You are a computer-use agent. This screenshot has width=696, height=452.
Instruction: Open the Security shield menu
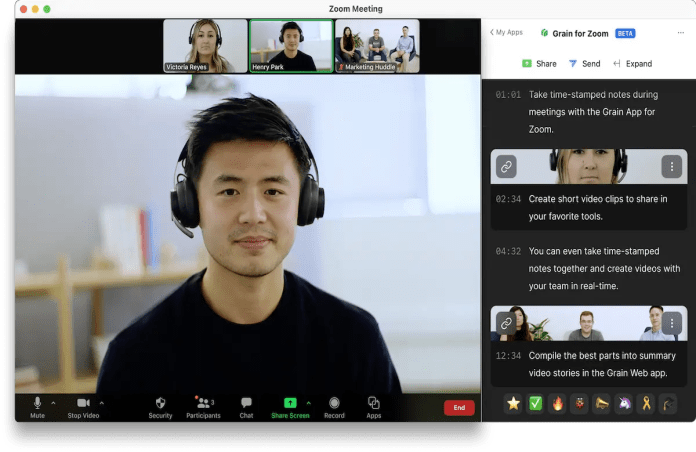point(160,407)
